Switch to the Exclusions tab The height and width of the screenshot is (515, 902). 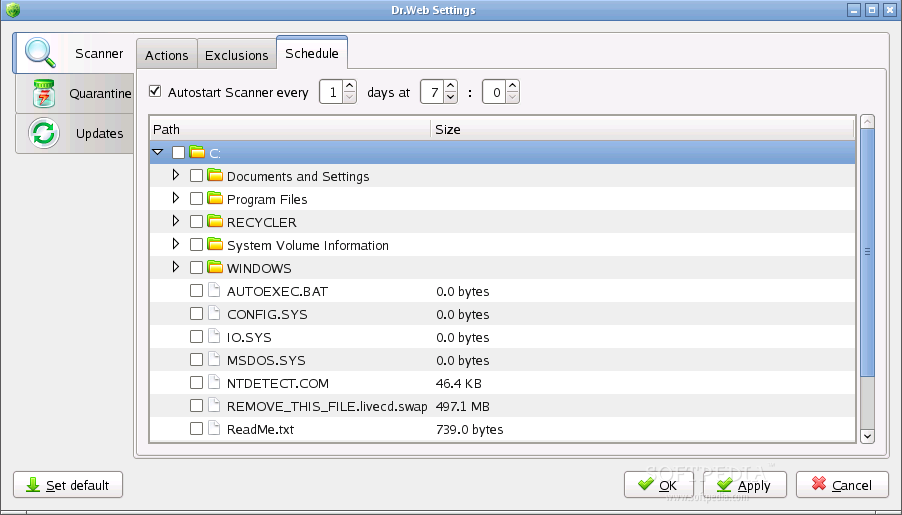(236, 55)
